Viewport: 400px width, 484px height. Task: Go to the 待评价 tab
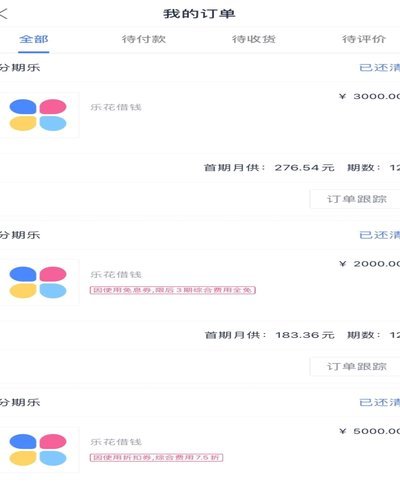tap(364, 39)
